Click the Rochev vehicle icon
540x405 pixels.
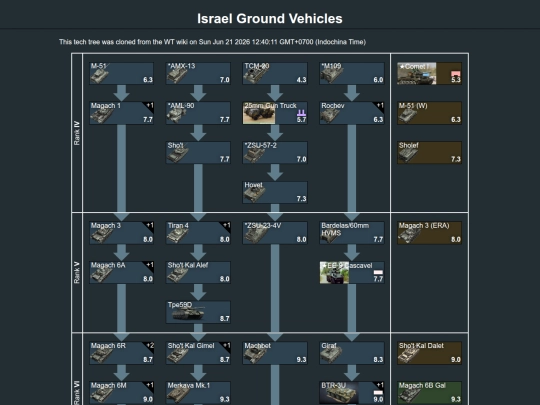331,116
